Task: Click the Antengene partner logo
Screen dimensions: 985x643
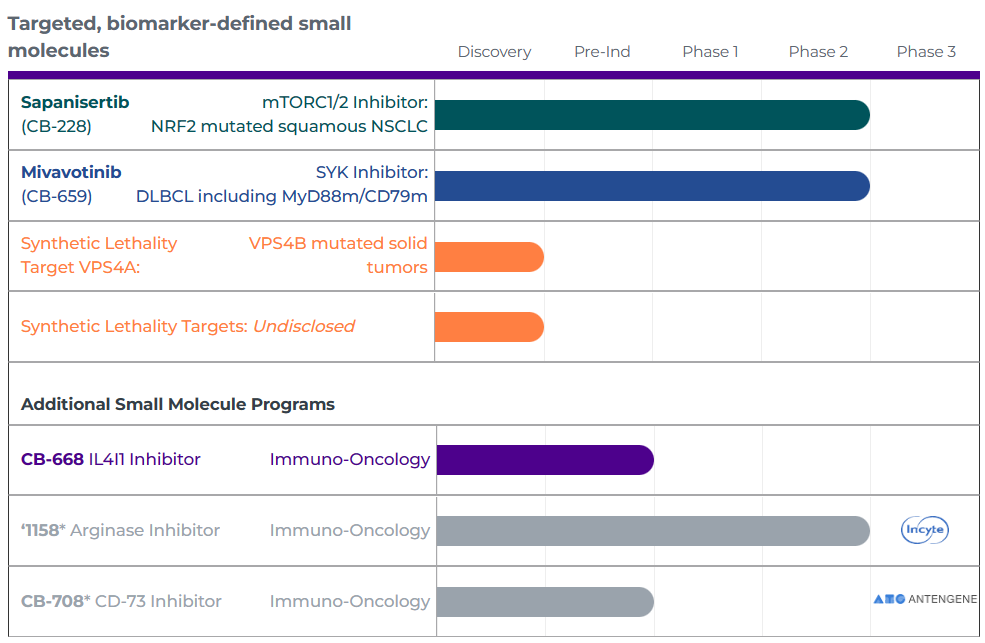Action: pyautogui.click(x=925, y=599)
